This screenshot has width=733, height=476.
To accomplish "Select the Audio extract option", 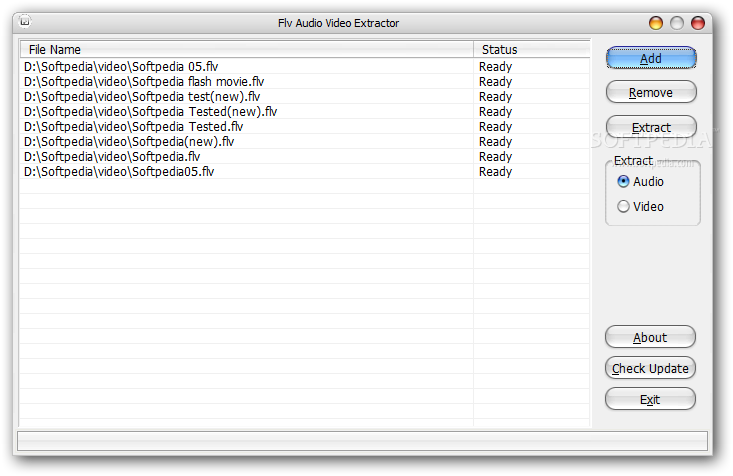I will click(x=624, y=182).
